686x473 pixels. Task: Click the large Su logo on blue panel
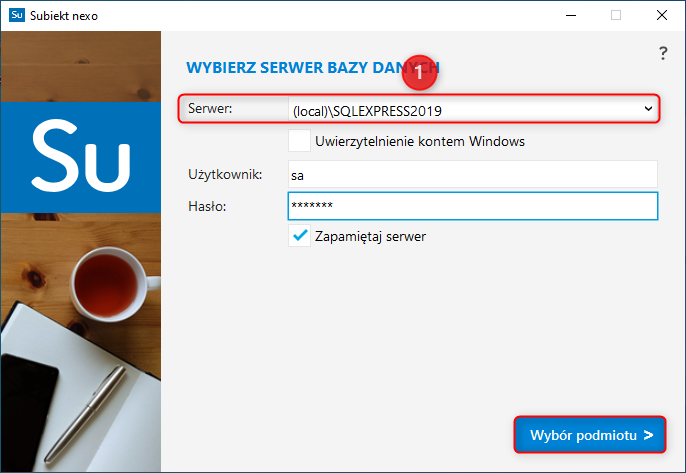(81, 157)
